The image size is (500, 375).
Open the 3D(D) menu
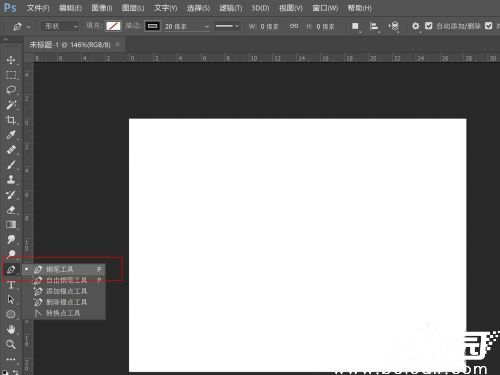(260, 8)
